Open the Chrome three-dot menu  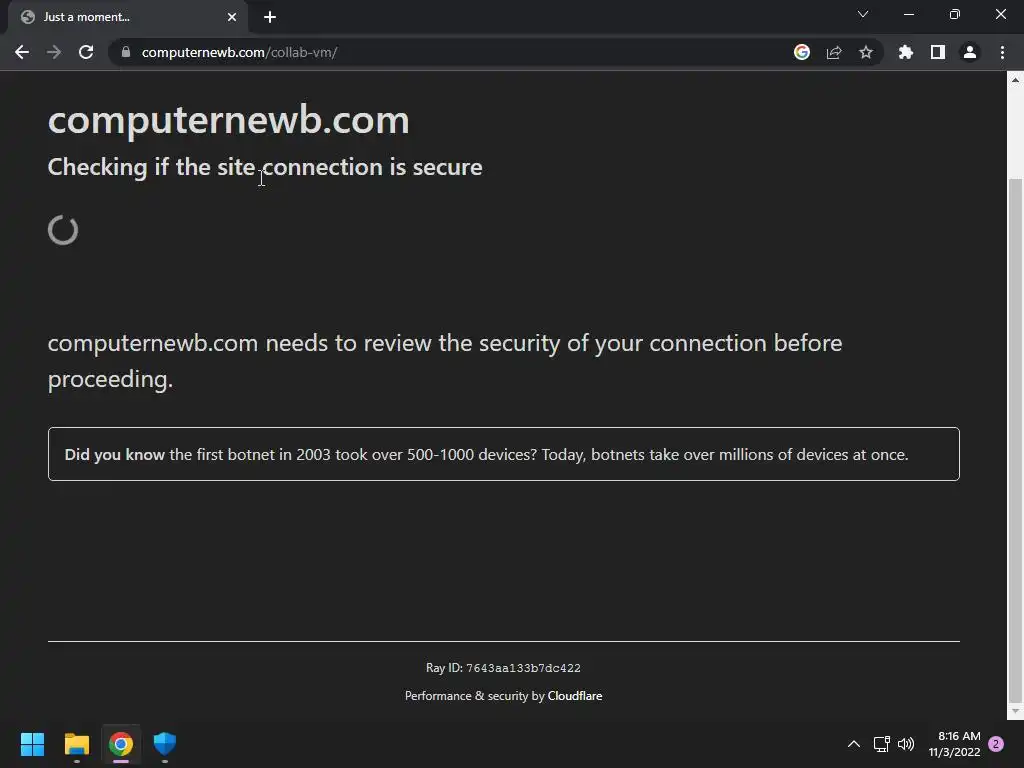(x=1002, y=52)
